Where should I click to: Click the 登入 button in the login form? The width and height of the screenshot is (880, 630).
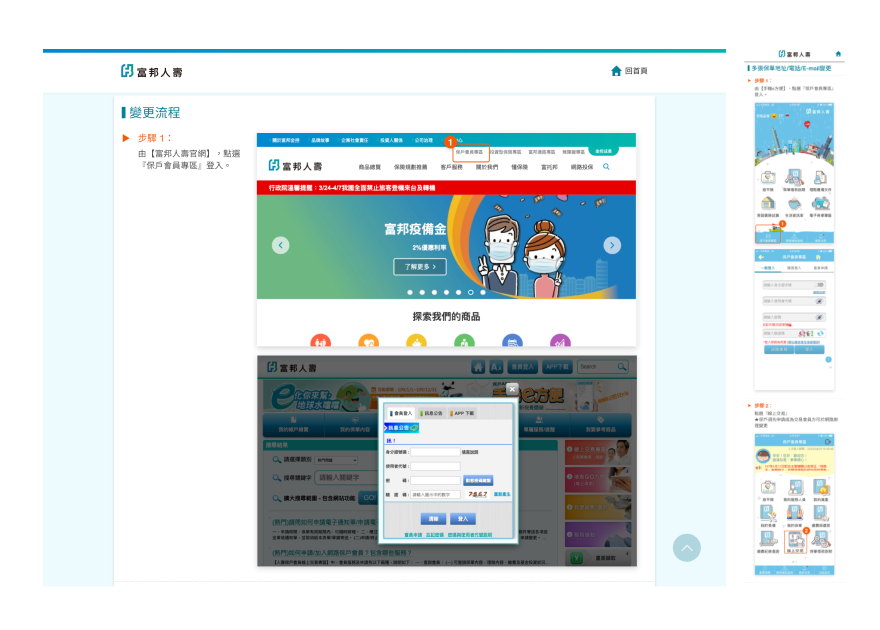point(463,519)
